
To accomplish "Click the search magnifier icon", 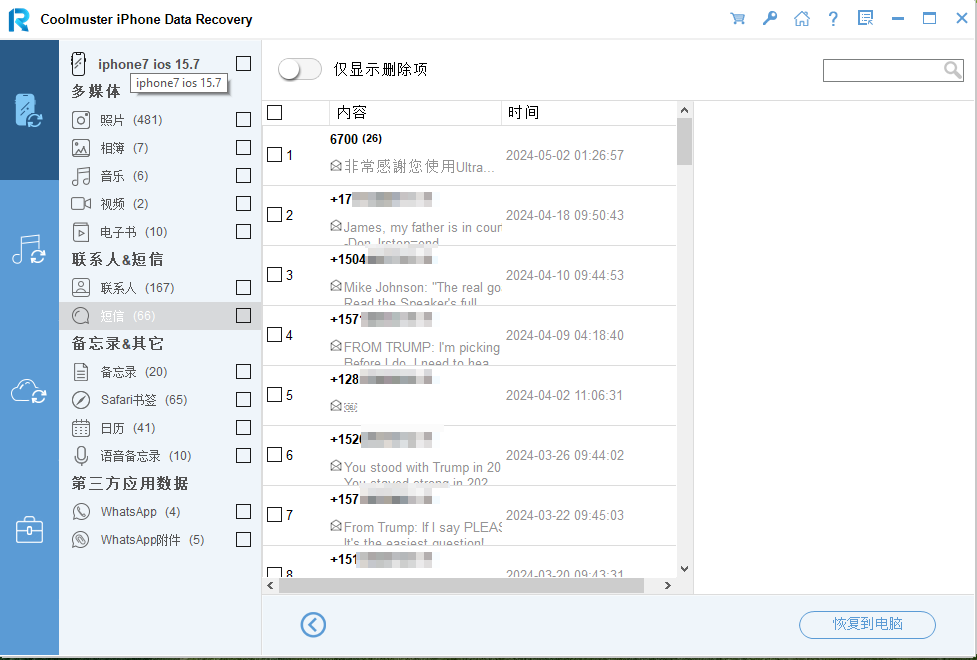I will 952,70.
